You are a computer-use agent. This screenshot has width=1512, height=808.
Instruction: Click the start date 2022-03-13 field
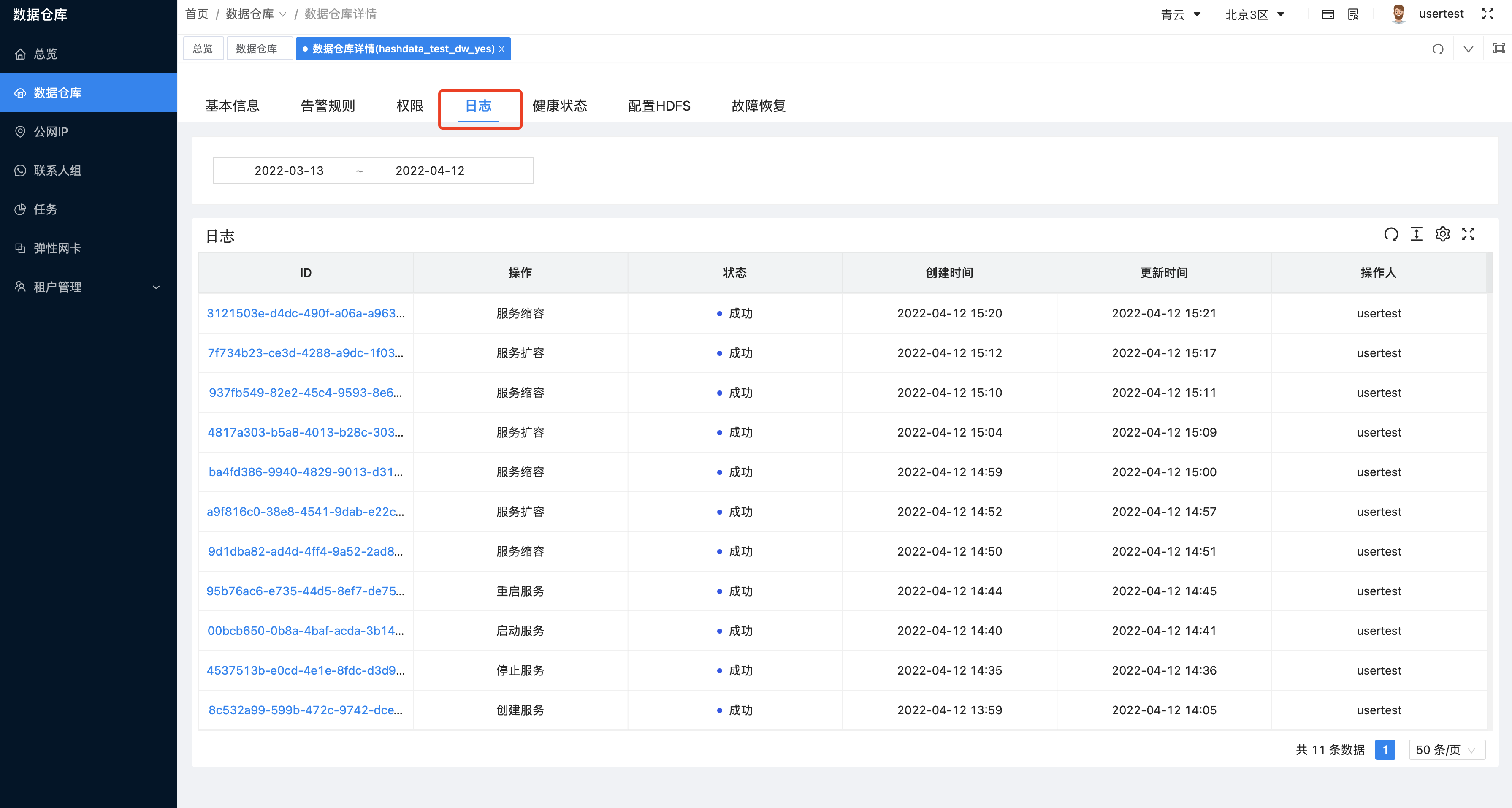point(289,170)
